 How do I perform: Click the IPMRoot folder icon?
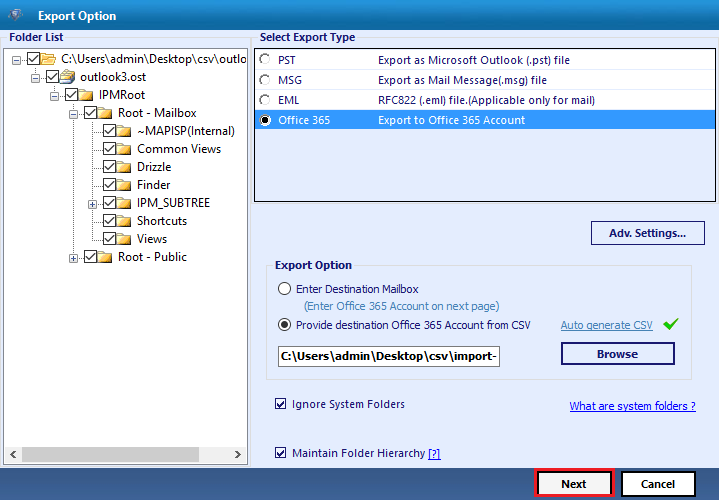click(x=86, y=95)
